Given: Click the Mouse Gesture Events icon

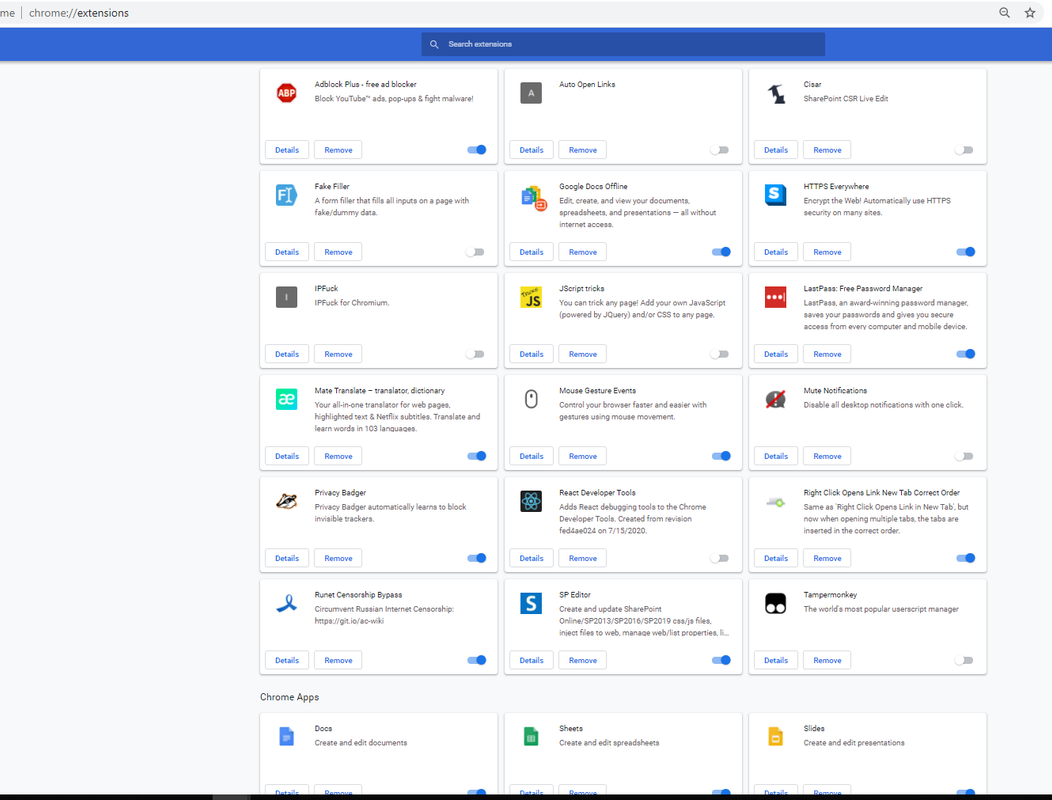Looking at the screenshot, I should click(x=531, y=399).
